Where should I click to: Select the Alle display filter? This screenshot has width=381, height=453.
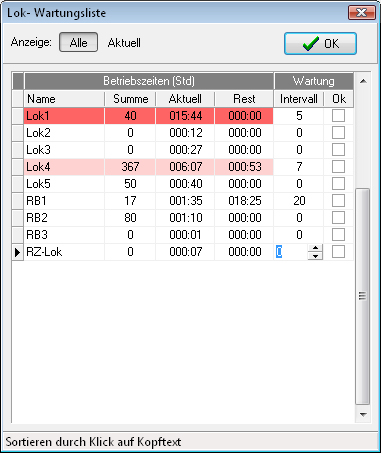(x=78, y=42)
